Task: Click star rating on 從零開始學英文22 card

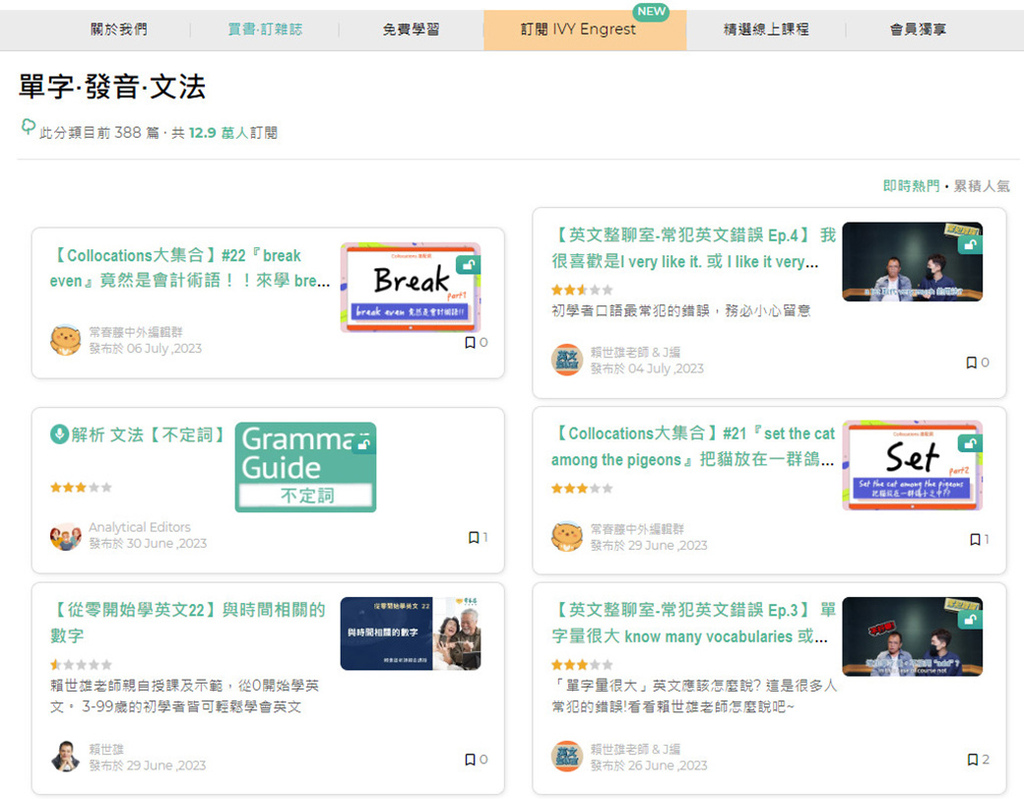Action: (x=81, y=664)
